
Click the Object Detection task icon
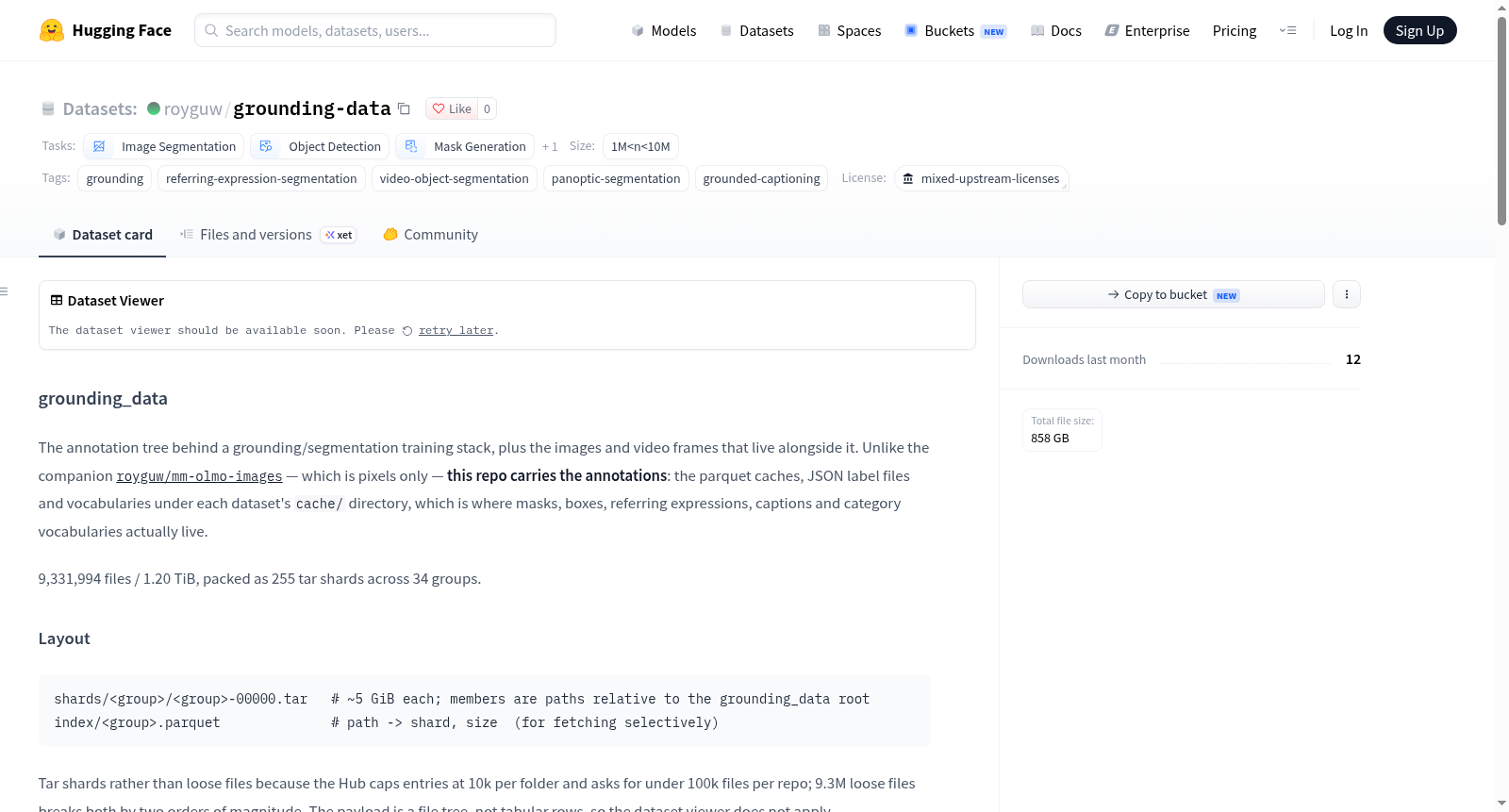pyautogui.click(x=266, y=146)
